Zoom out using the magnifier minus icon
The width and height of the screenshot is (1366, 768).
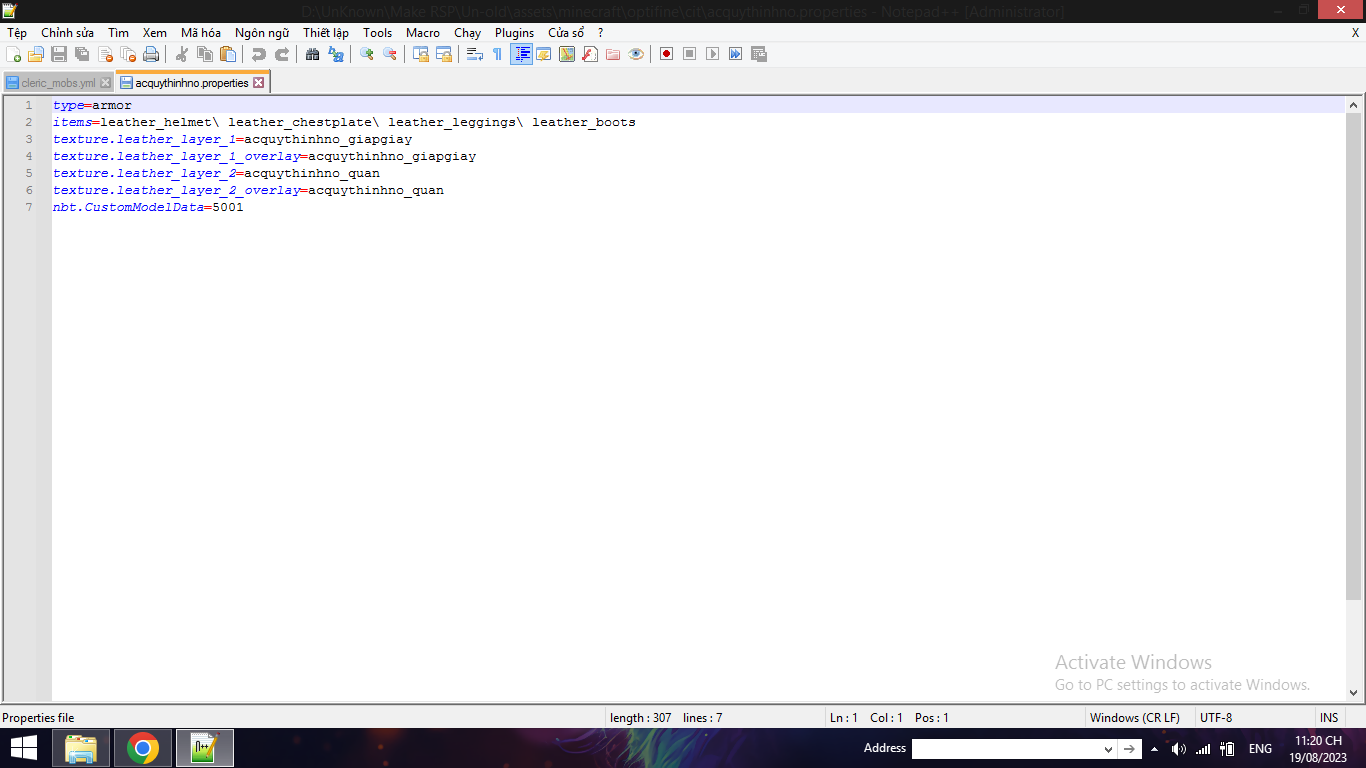[x=390, y=54]
